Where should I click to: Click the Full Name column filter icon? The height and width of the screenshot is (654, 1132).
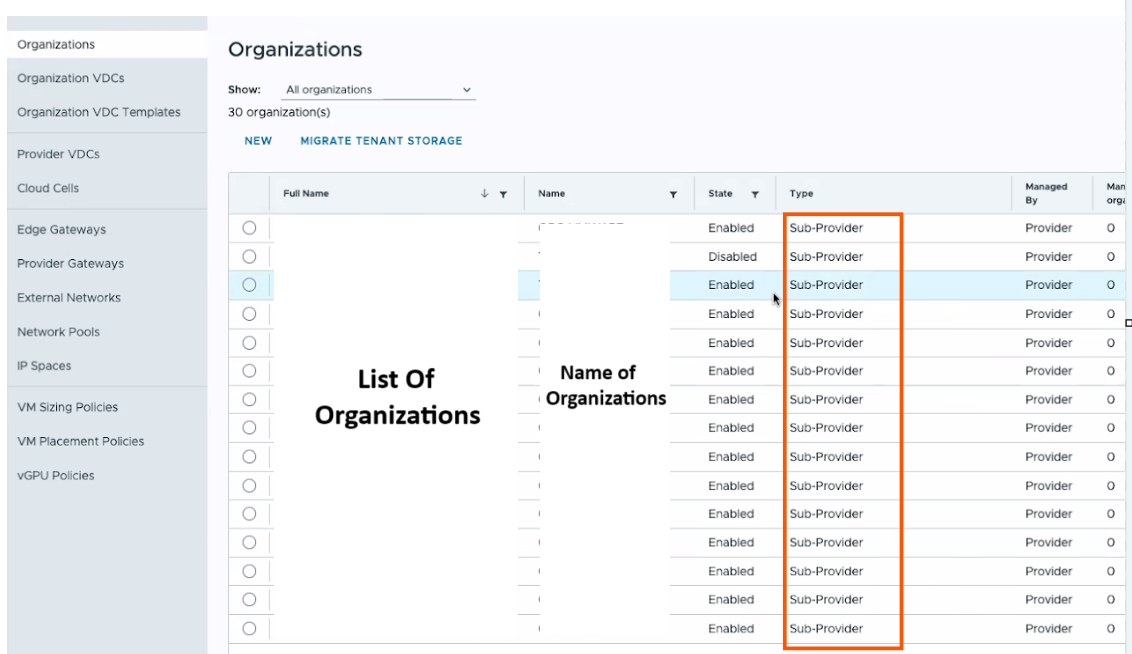click(503, 194)
